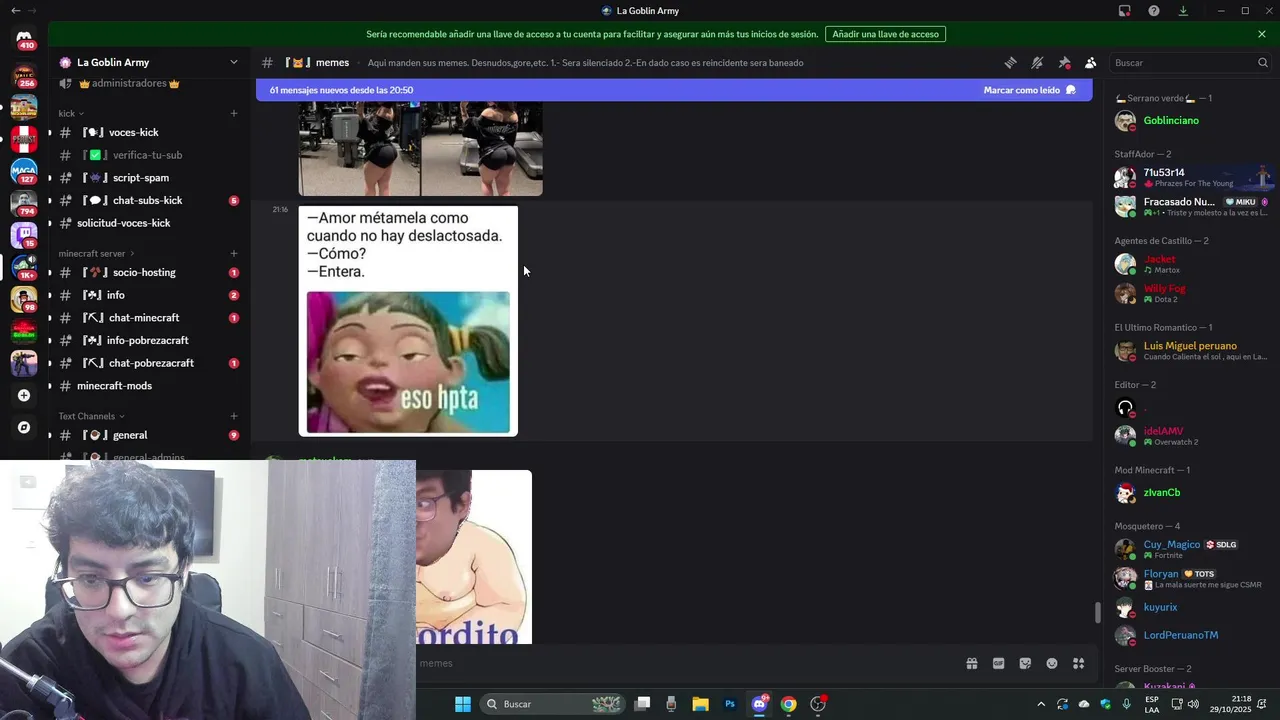Open the general text channel
Image resolution: width=1280 pixels, height=720 pixels.
coord(150,435)
